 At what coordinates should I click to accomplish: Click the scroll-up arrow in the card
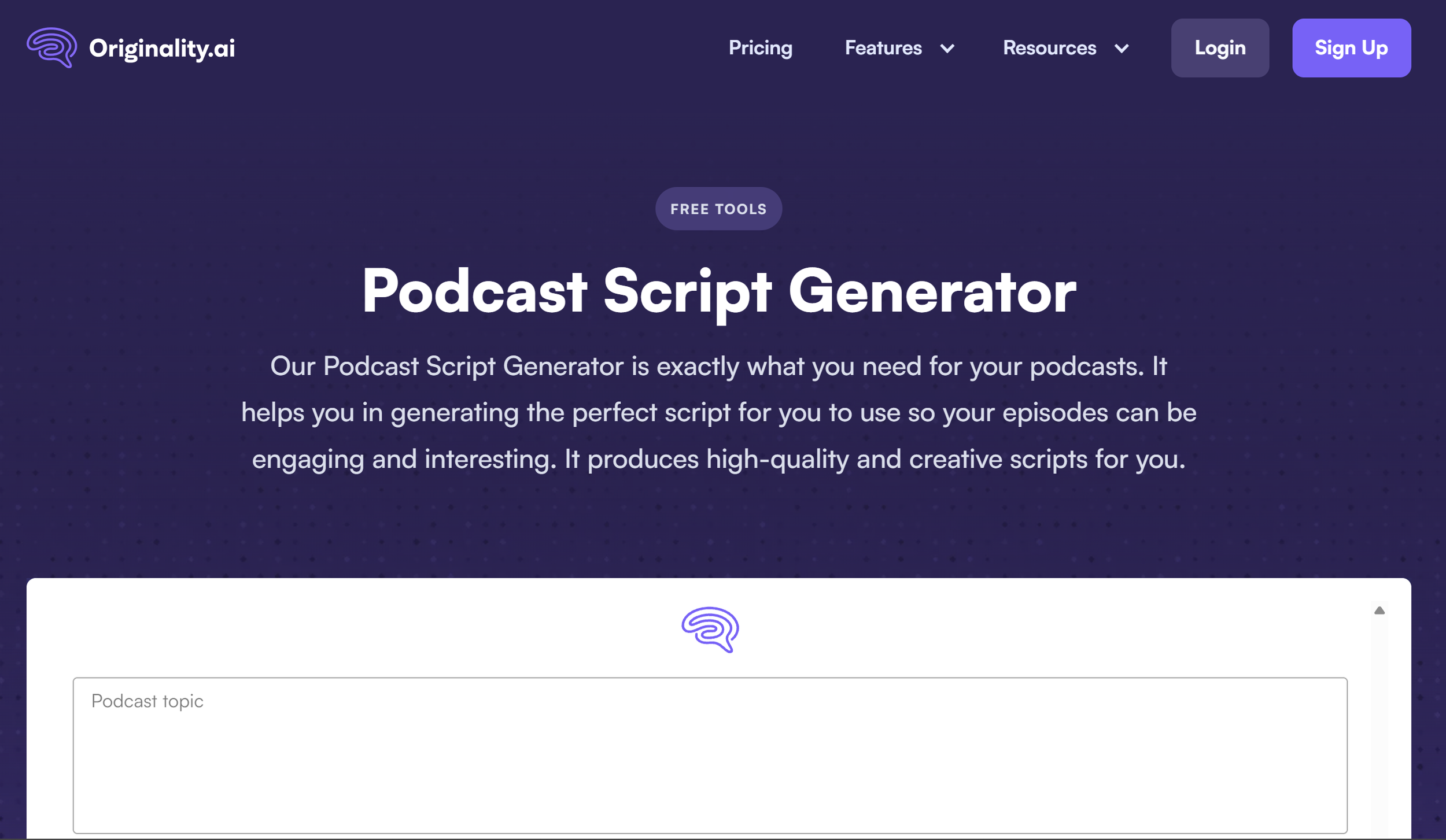(x=1379, y=610)
